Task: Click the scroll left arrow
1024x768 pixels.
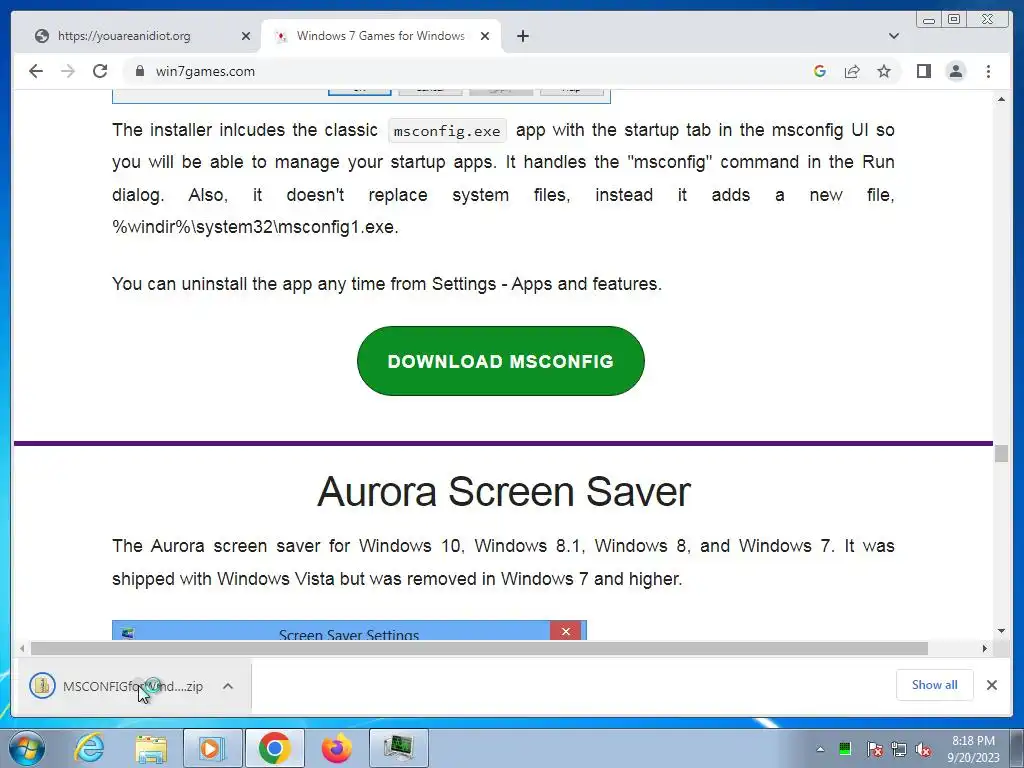Action: click(x=22, y=648)
